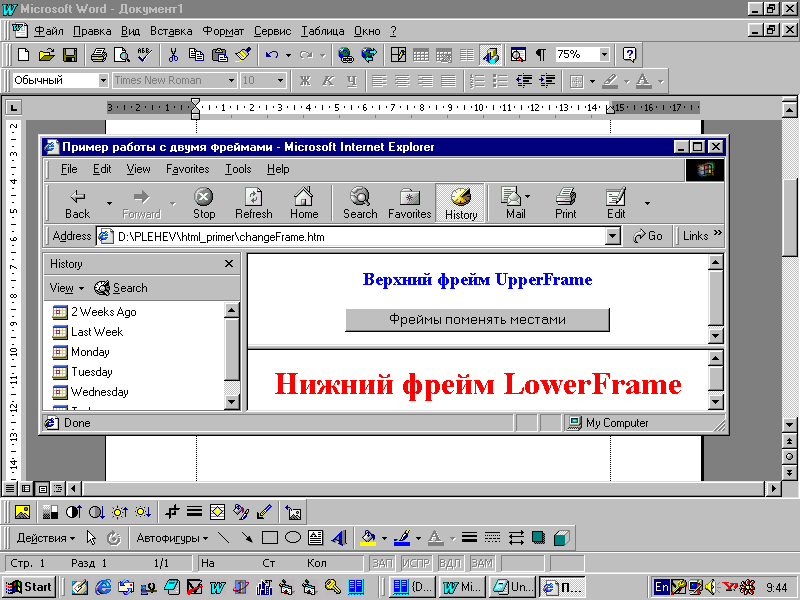Open the Файл menu in Word

click(49, 31)
